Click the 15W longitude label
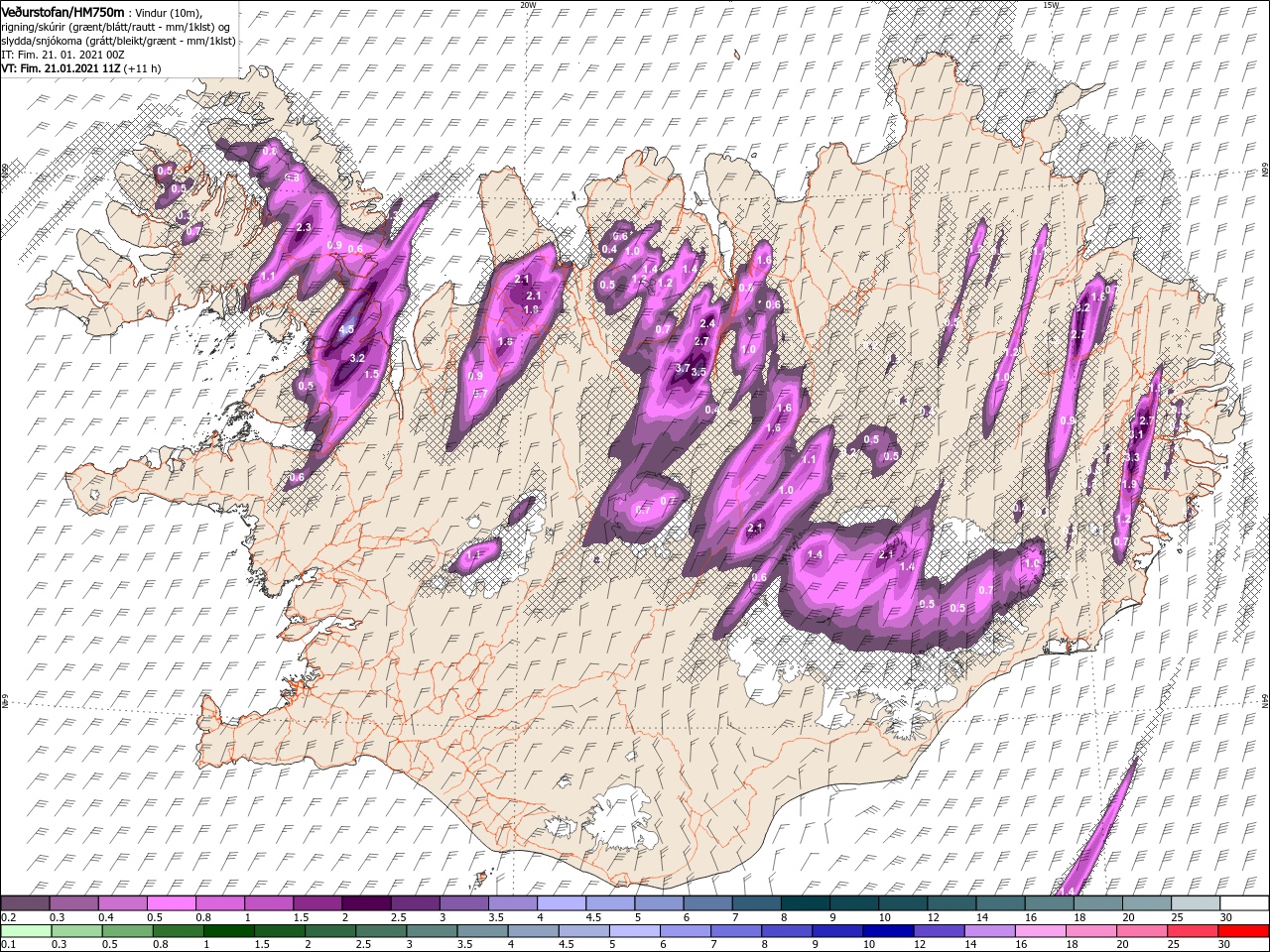Viewport: 1270px width, 952px height. (1051, 4)
